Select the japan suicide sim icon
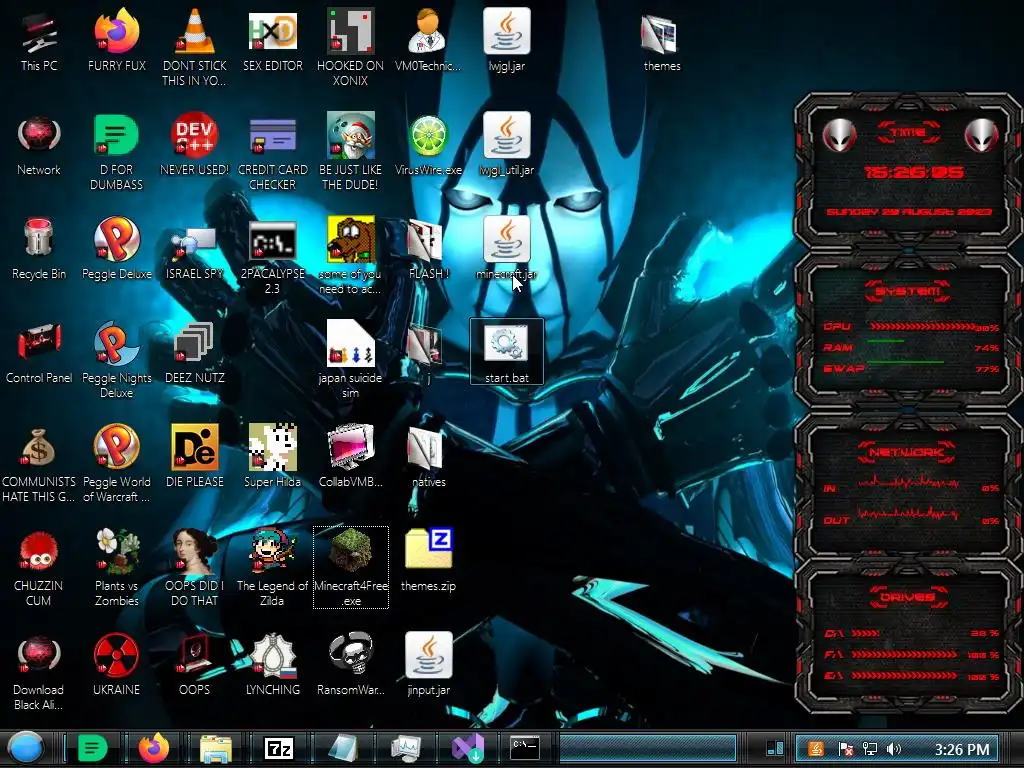Viewport: 1024px width, 768px height. pos(350,343)
